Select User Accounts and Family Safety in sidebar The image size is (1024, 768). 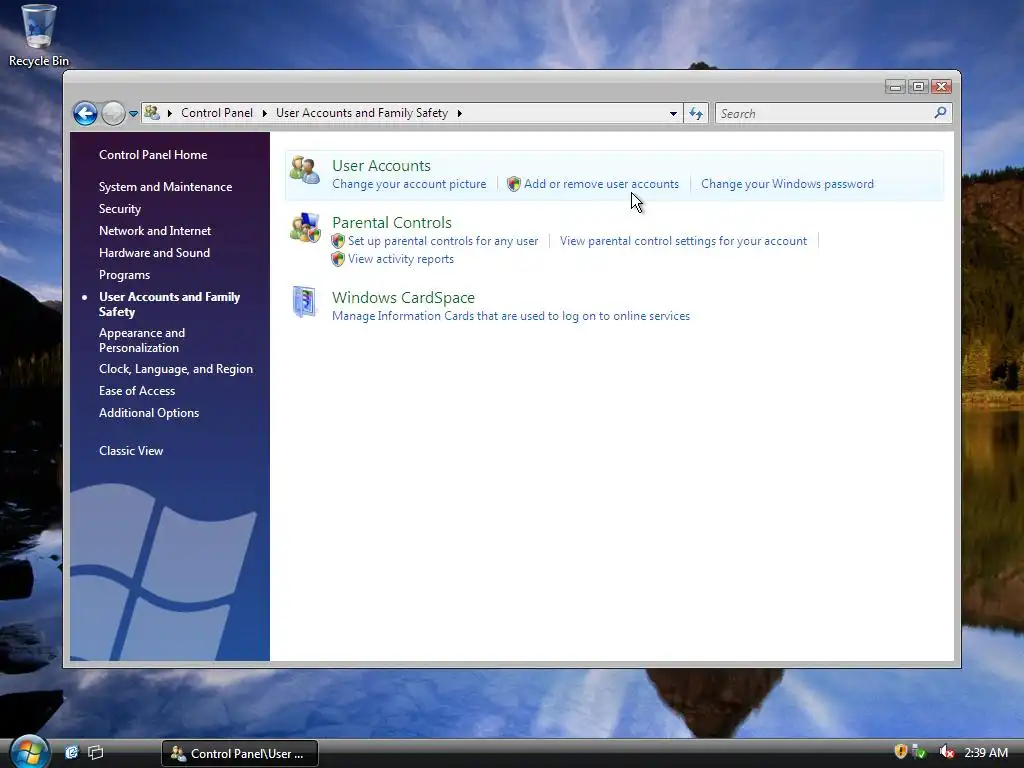(x=169, y=304)
